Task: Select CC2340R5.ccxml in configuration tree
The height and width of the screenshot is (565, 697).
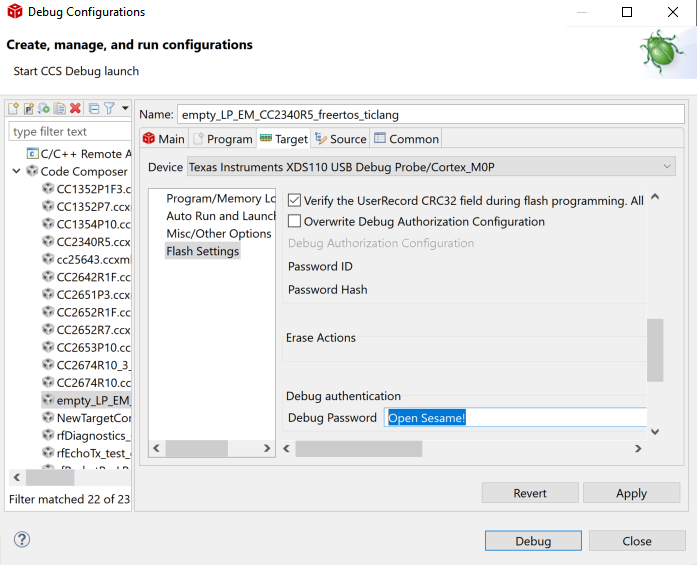Action: pos(93,241)
